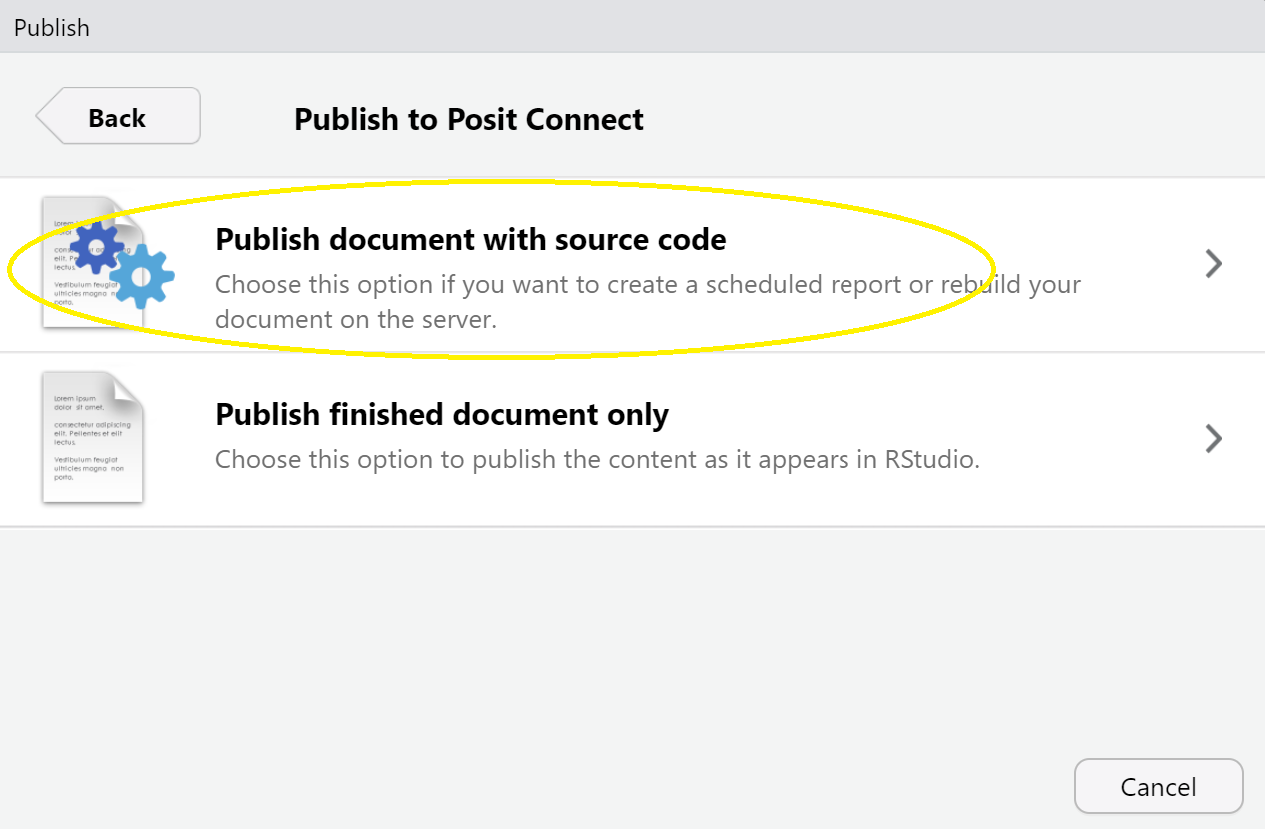Expand the 'Publish document with source code' option

[x=1213, y=263]
